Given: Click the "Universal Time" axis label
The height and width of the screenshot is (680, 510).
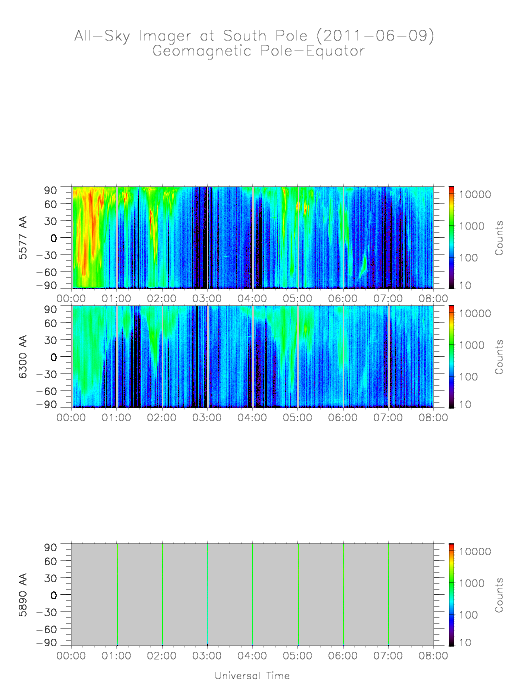Looking at the screenshot, I should pyautogui.click(x=252, y=675).
